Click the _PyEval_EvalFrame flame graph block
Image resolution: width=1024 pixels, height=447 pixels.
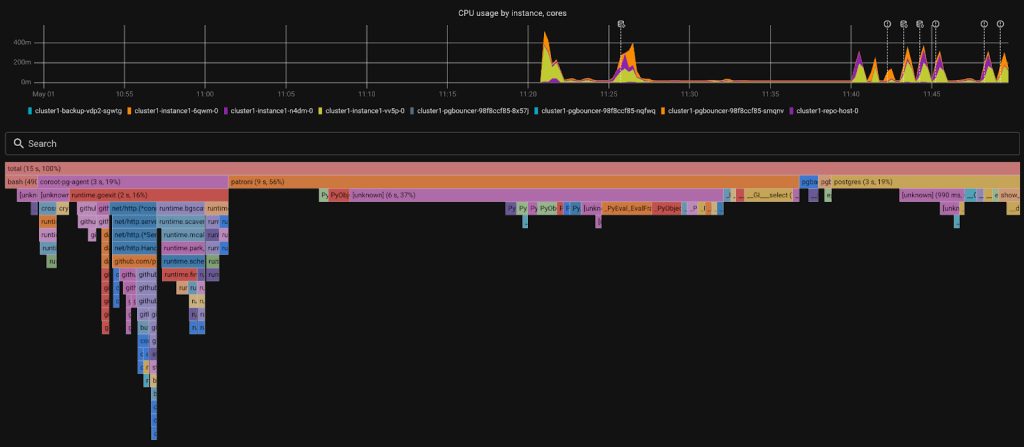[627, 209]
